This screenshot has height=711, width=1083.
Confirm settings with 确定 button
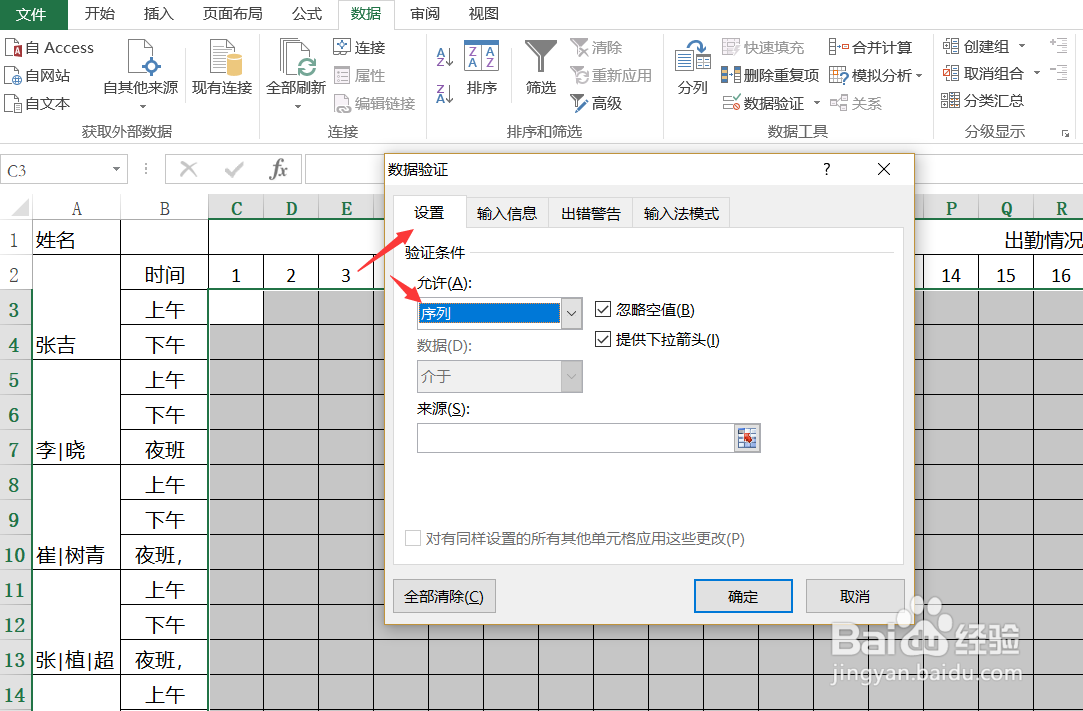point(743,596)
